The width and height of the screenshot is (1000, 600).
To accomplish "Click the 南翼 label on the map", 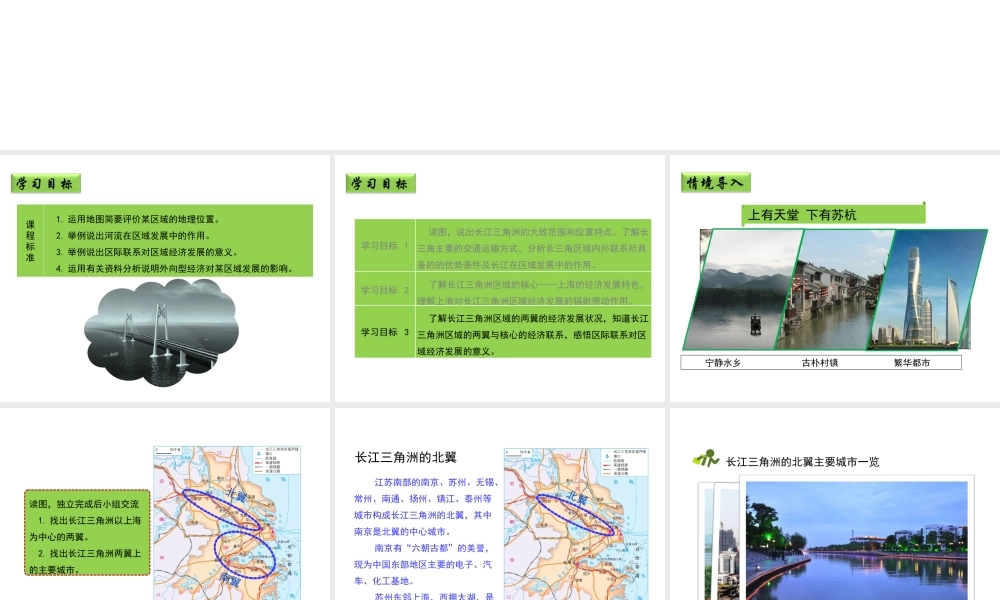I will click(231, 580).
